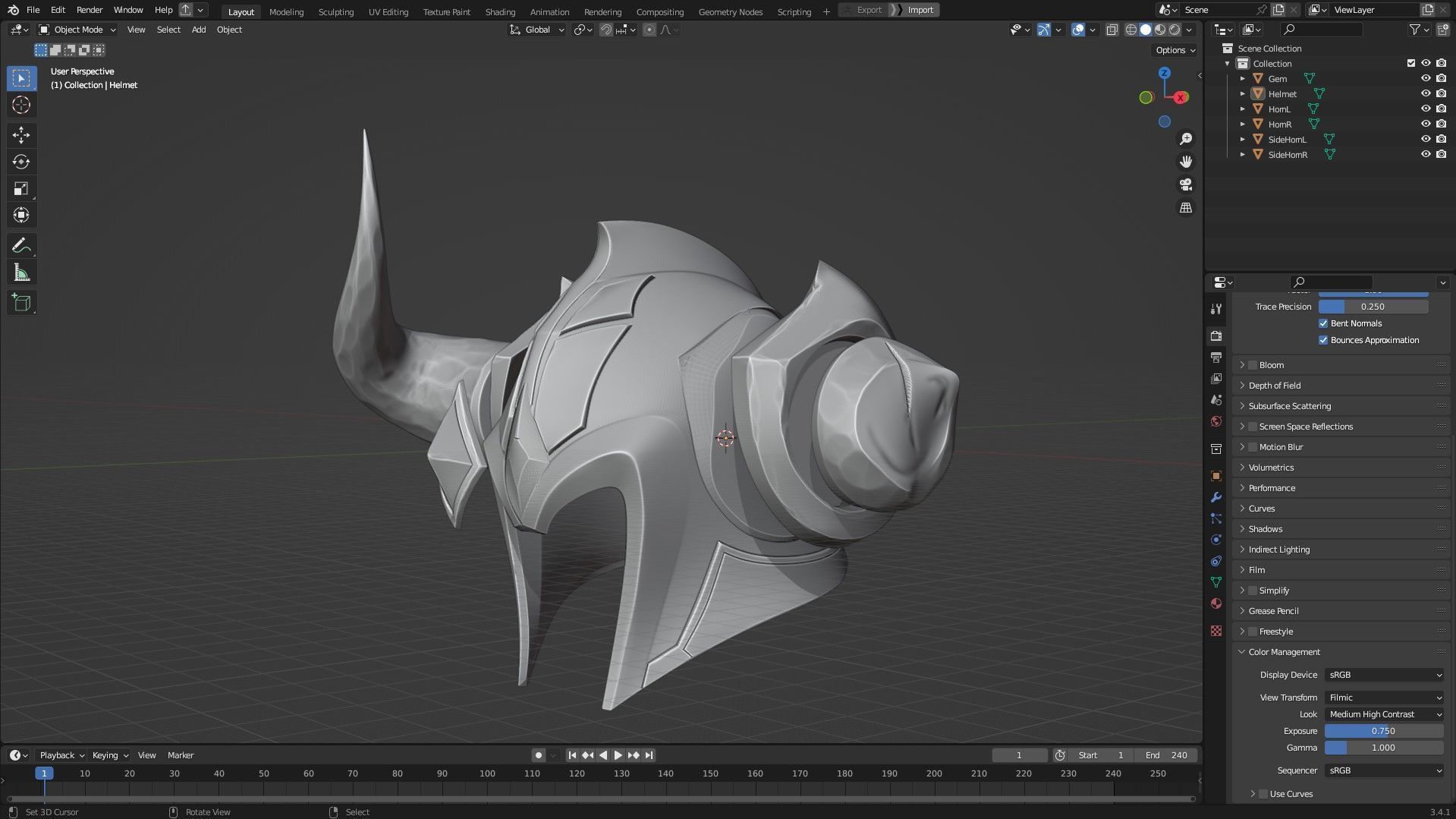This screenshot has height=819, width=1456.
Task: Select the Cursor tool in toolbar
Action: pos(21,105)
